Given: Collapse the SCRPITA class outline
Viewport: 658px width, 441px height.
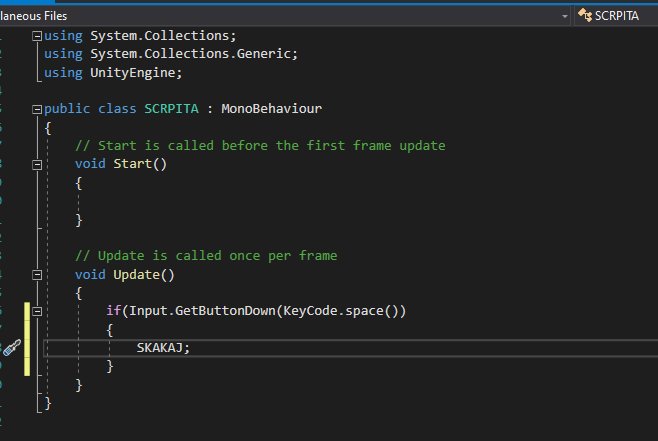Looking at the screenshot, I should pyautogui.click(x=38, y=109).
